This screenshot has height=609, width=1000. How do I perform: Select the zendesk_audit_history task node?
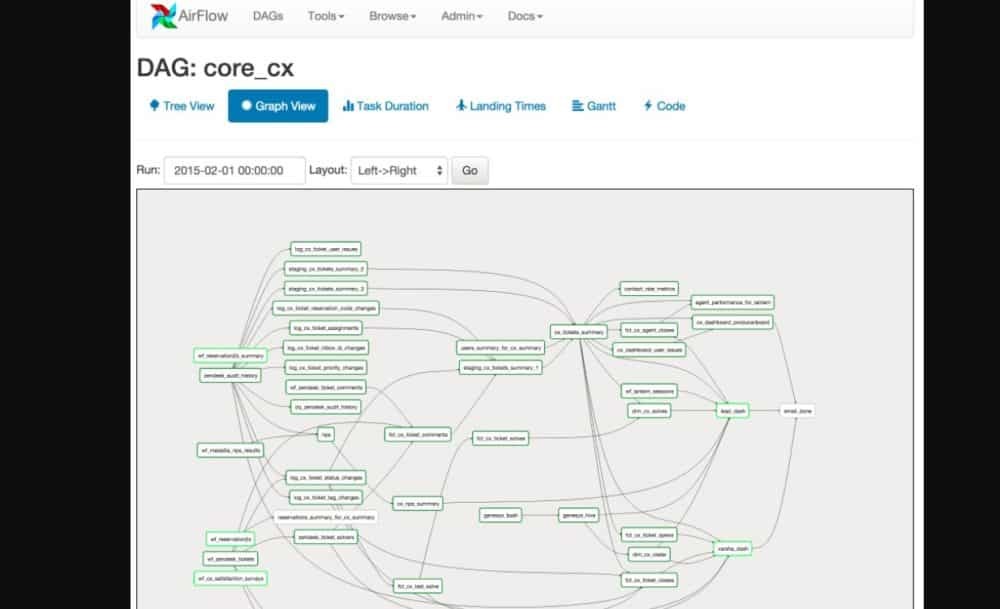click(231, 375)
